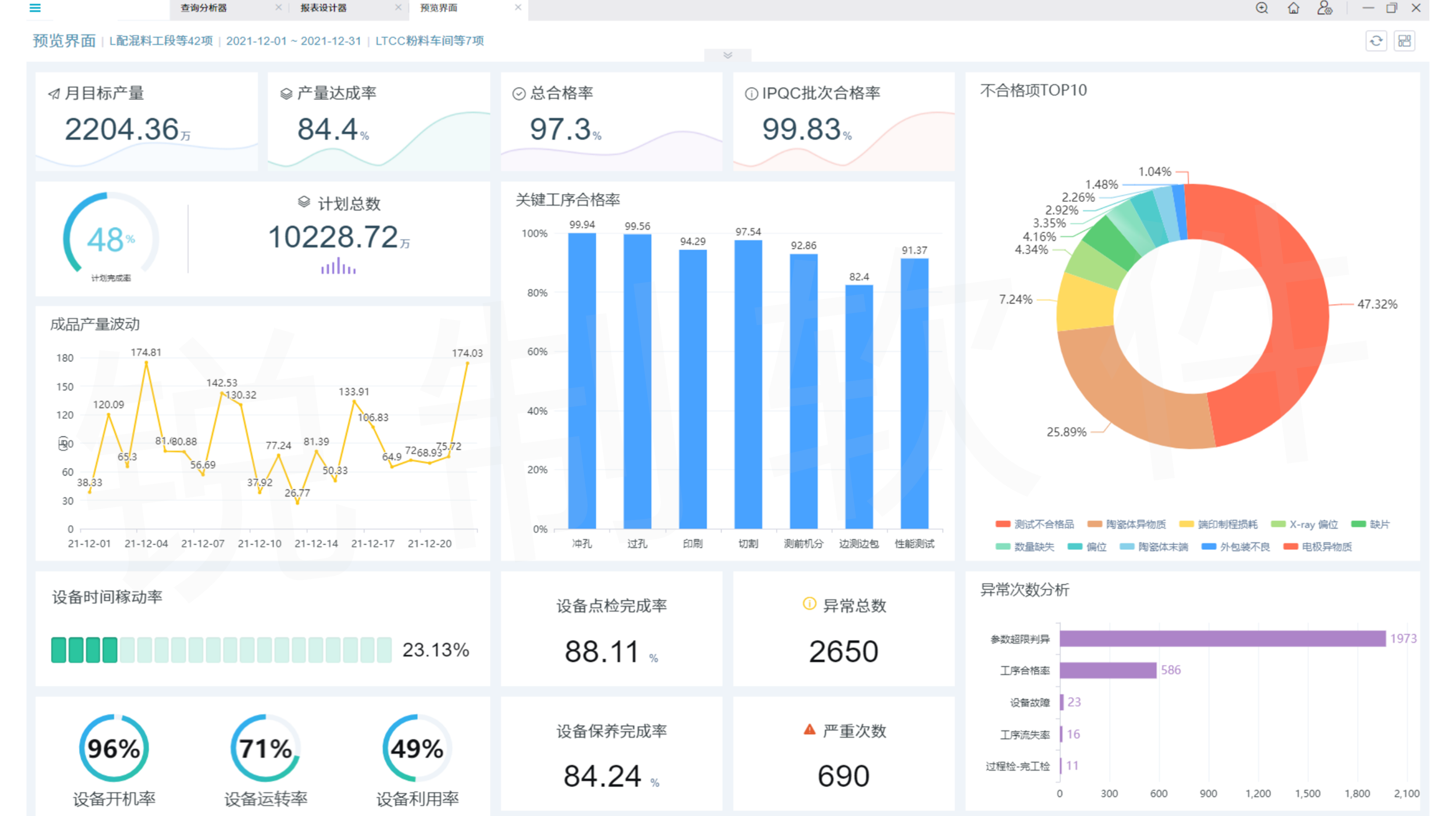Viewport: 1456px width, 816px height.
Task: Switch to the 查询分析器 tab
Action: click(x=203, y=8)
